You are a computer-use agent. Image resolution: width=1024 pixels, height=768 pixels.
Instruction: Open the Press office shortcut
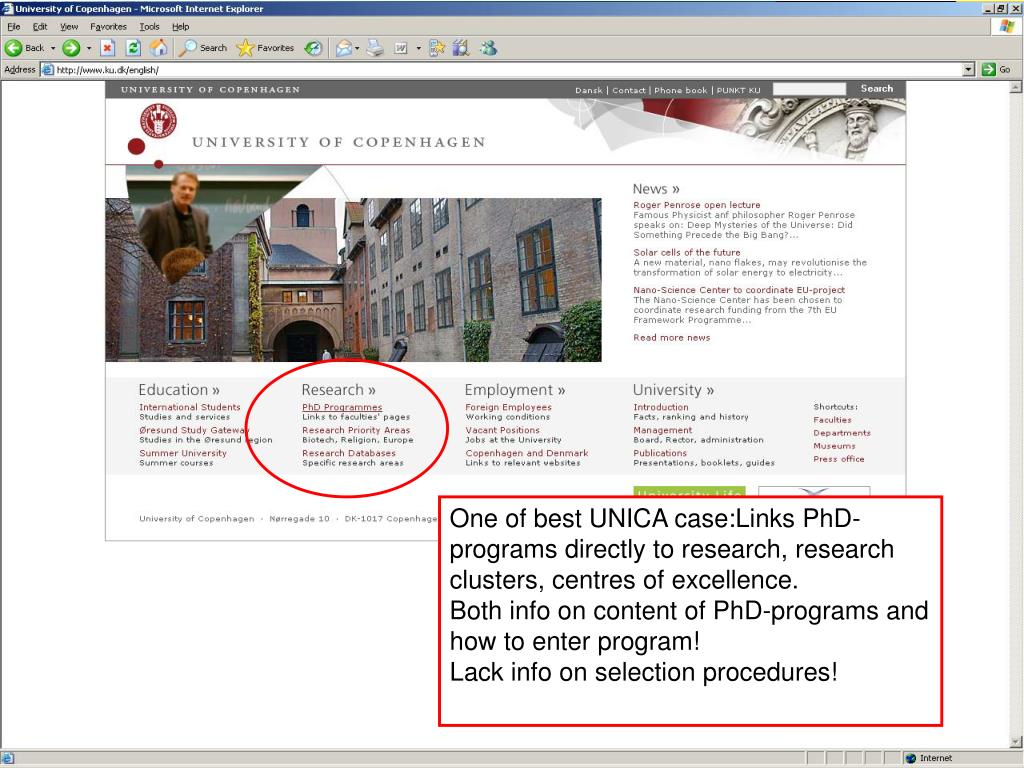tap(839, 459)
